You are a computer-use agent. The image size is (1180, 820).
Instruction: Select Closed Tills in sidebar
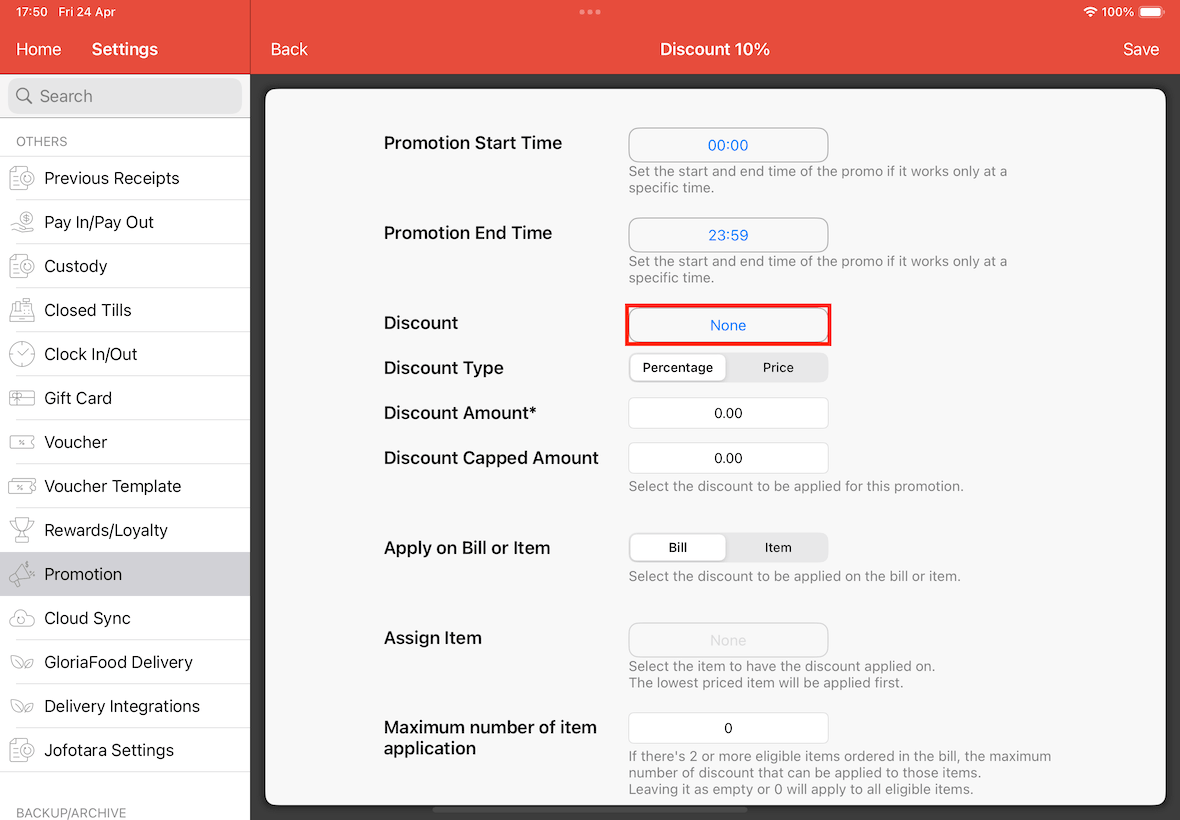click(x=125, y=310)
